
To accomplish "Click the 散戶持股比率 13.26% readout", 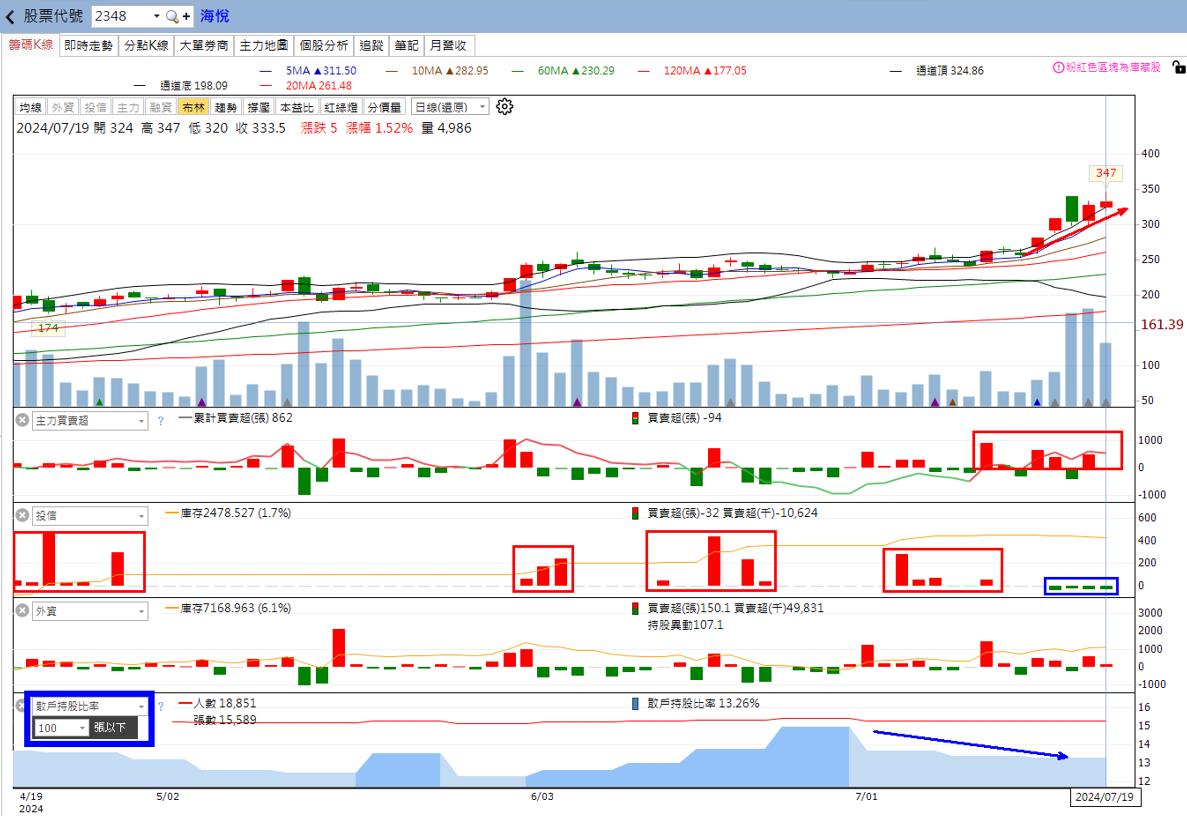I will 696,703.
